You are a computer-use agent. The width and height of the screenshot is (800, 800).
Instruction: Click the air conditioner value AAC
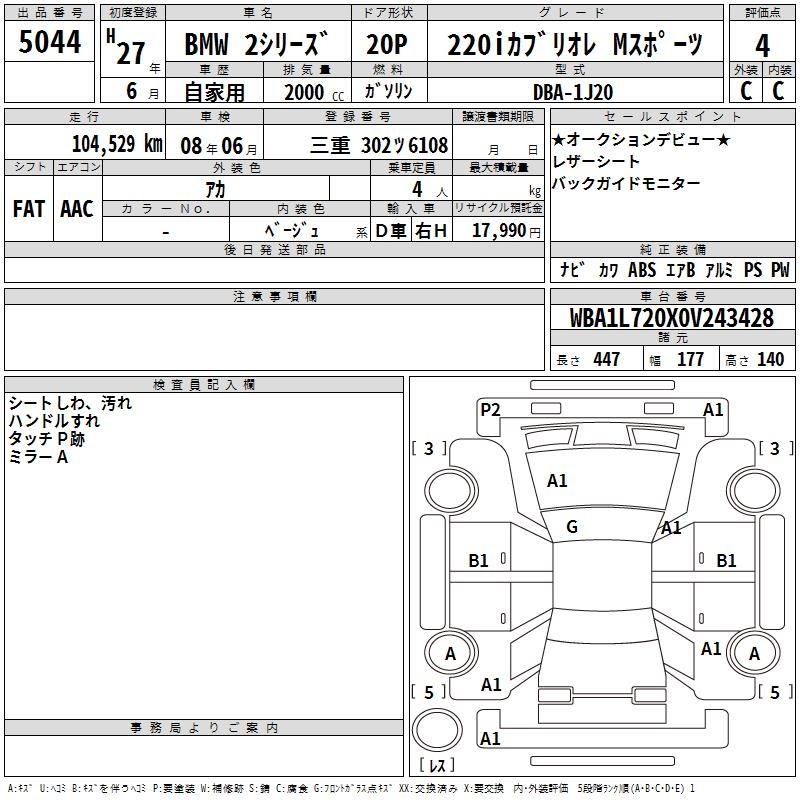77,209
